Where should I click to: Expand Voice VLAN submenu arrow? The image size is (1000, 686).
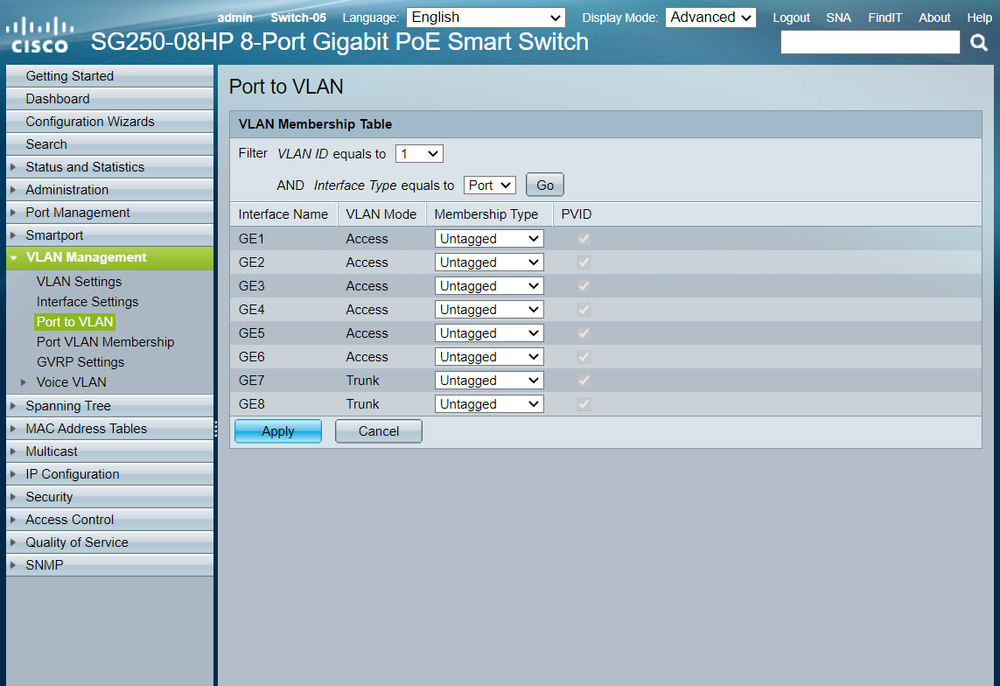(24, 383)
